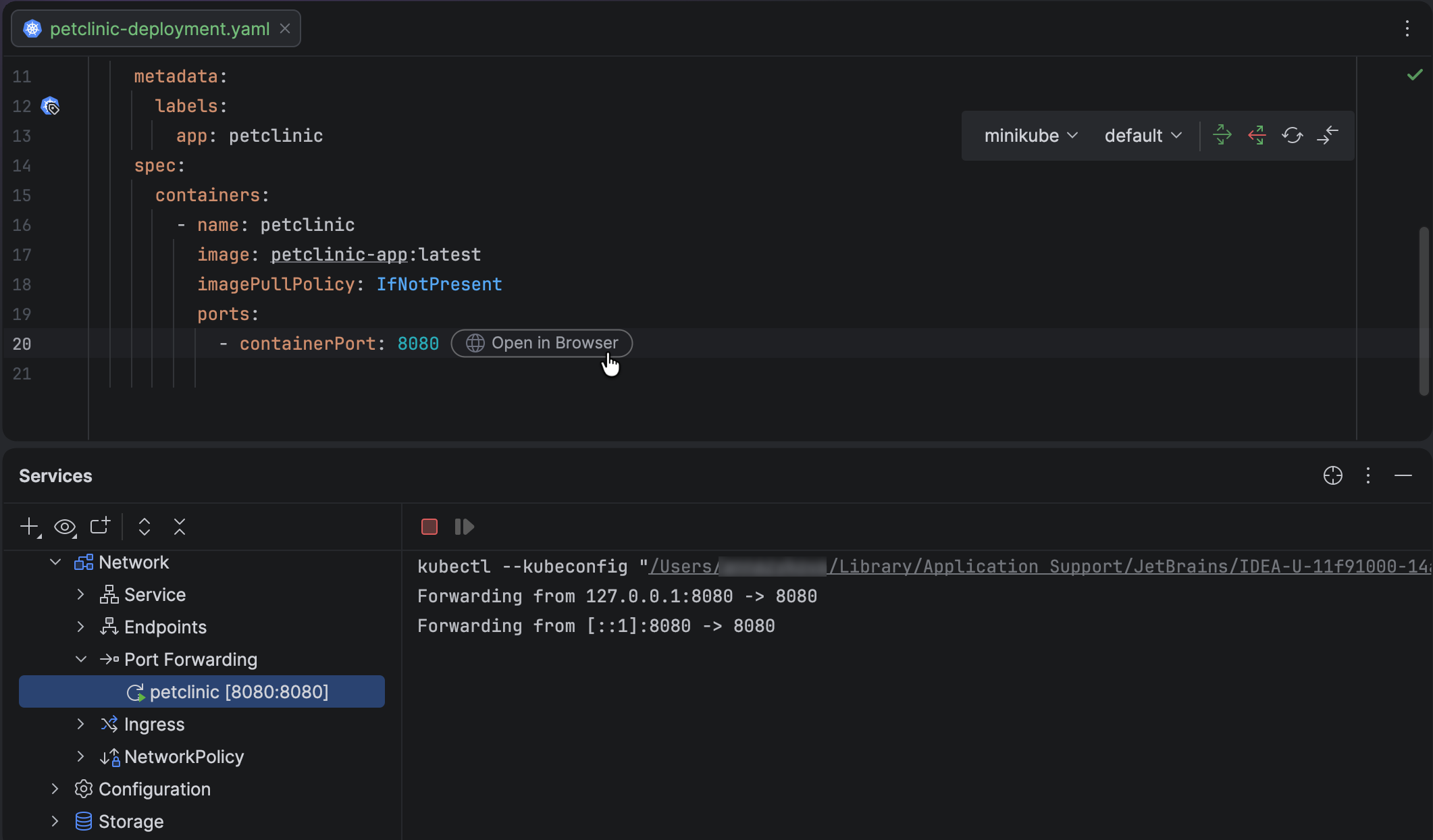Click the Expand All arrows icon
Viewport: 1433px width, 840px height.
tap(145, 527)
